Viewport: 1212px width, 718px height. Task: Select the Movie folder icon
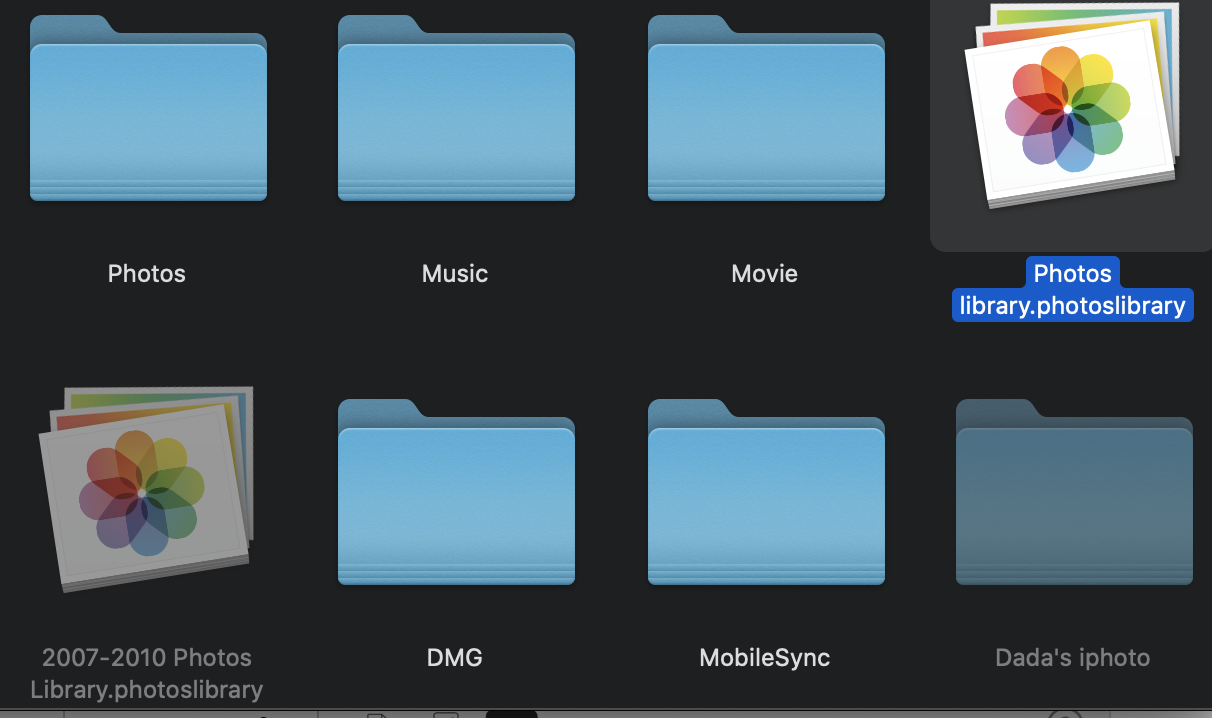(x=766, y=108)
